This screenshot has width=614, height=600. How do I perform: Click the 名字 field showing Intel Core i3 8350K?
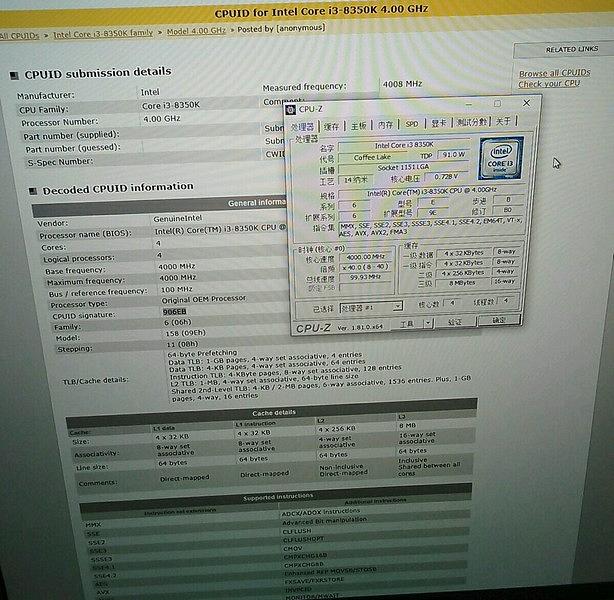click(404, 145)
